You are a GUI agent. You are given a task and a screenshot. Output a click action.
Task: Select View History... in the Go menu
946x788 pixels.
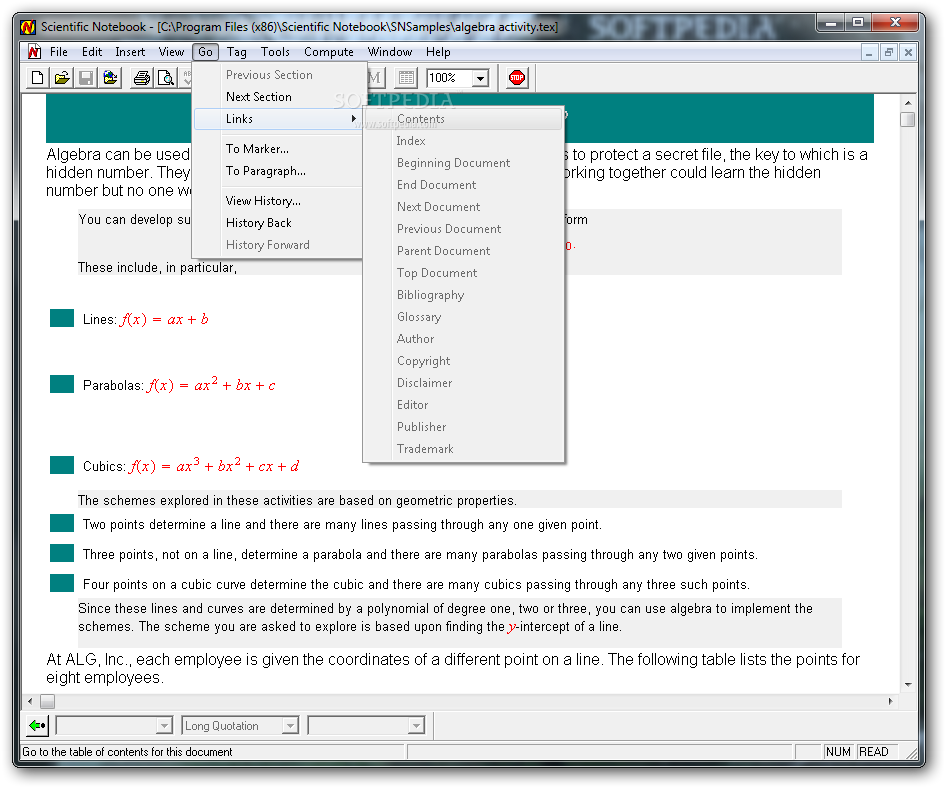click(x=278, y=201)
